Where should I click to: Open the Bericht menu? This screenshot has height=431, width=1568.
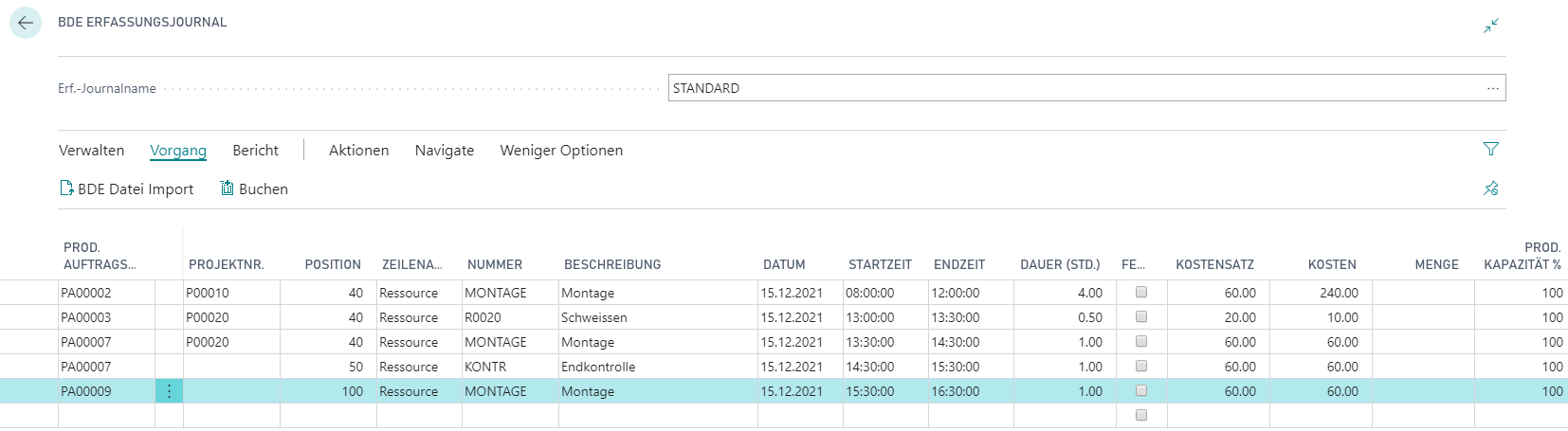(256, 151)
